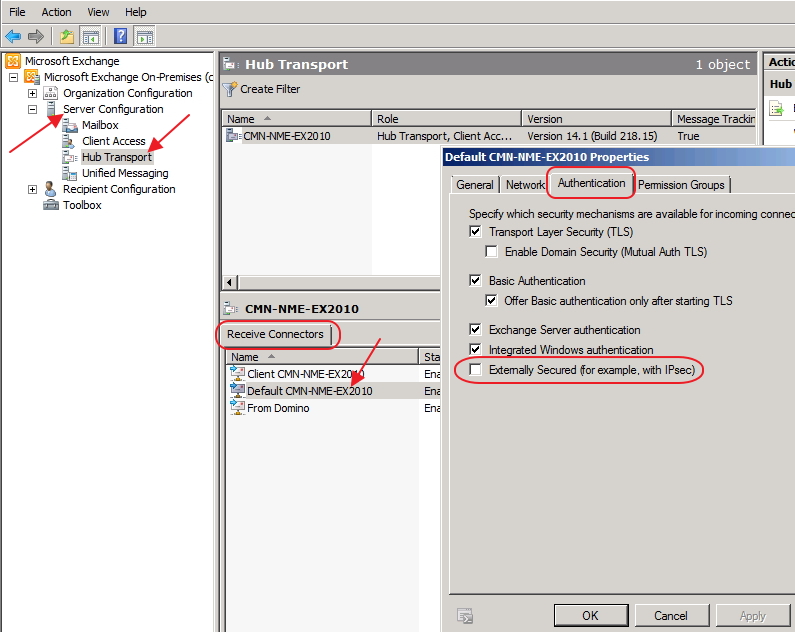Toggle the console tree pane toolbar icon
The image size is (795, 632).
(x=91, y=36)
